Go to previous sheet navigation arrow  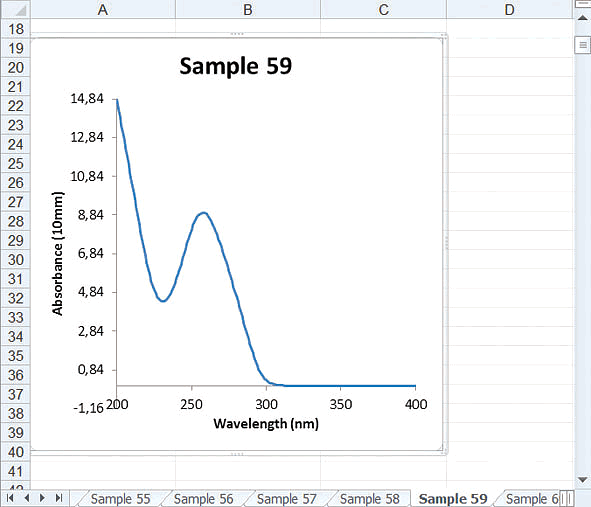pyautogui.click(x=26, y=498)
